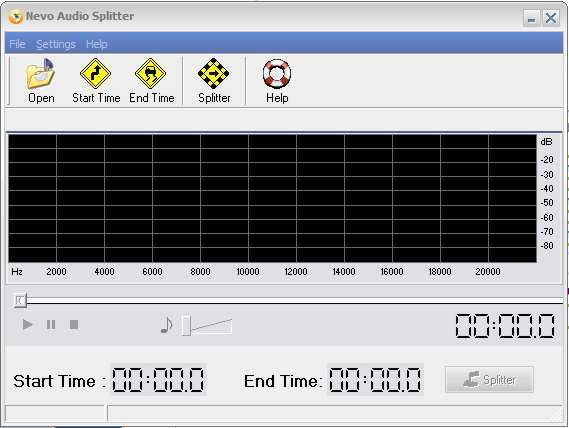Close the Nevo Audio Splitter window
Screen dimensions: 569x428
click(551, 18)
